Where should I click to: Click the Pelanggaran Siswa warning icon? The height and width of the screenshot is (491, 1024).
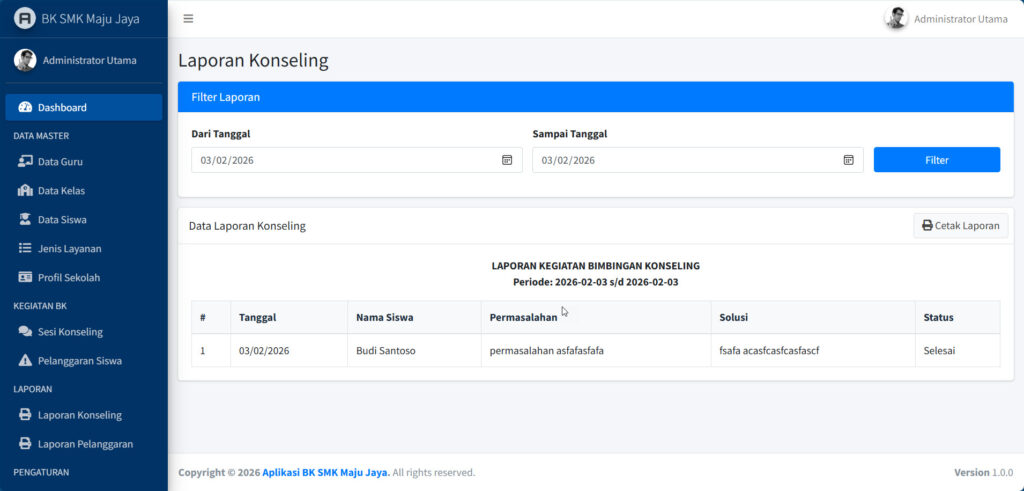point(25,360)
